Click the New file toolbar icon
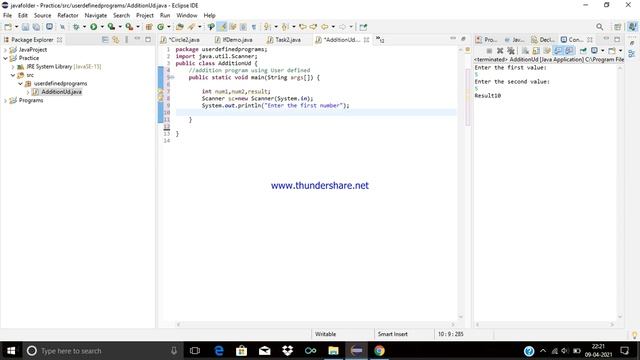This screenshot has height=360, width=640. pos(8,27)
